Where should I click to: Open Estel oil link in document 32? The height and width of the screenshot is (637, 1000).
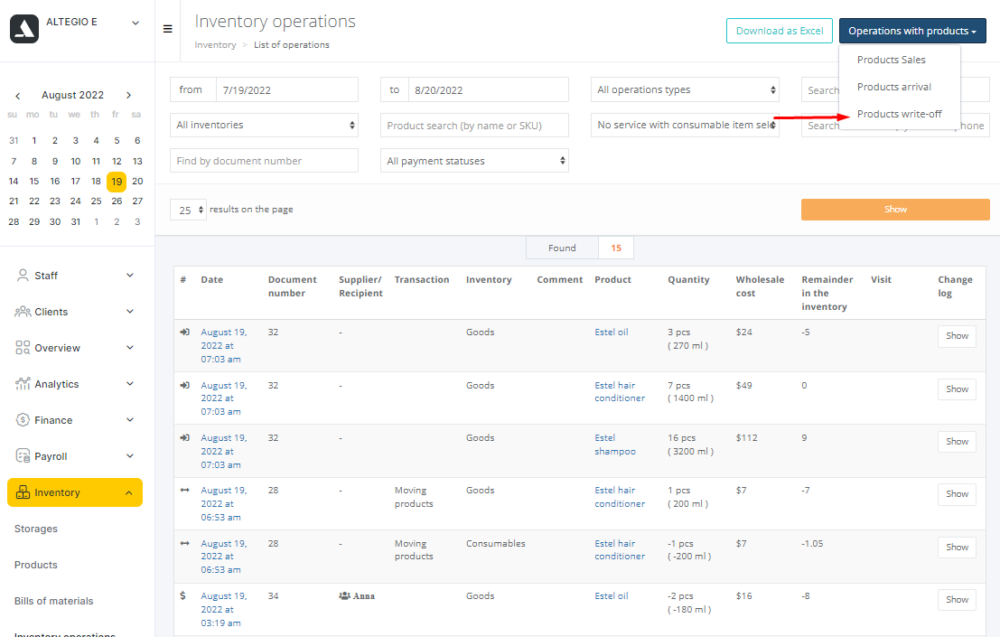point(611,332)
